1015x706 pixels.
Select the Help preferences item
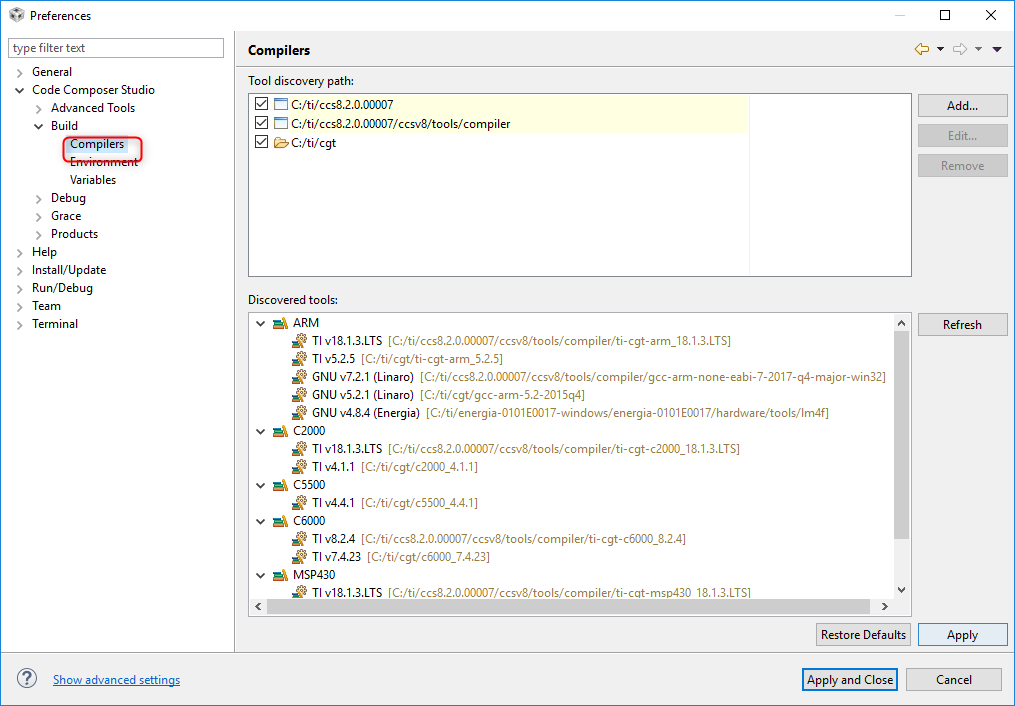point(44,252)
